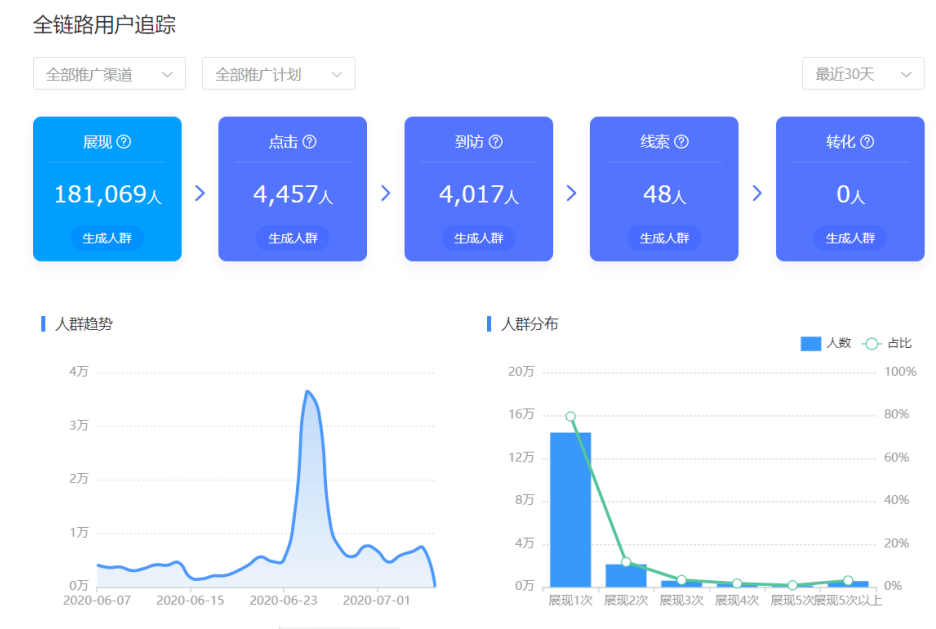Screen dimensions: 936x629
Task: Click 生成人群 under the 转化 card
Action: click(850, 238)
